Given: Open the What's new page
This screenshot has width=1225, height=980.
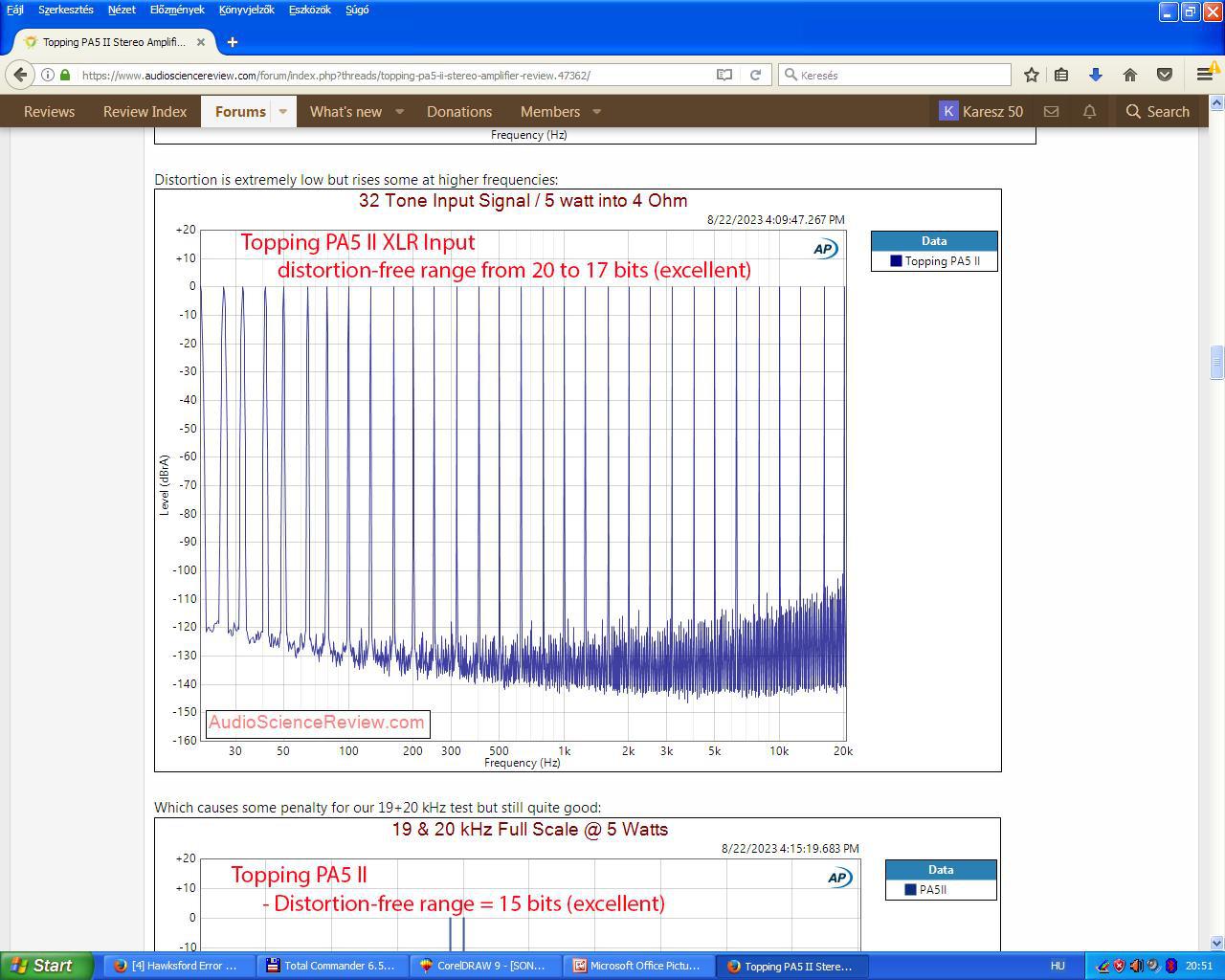Looking at the screenshot, I should point(345,112).
